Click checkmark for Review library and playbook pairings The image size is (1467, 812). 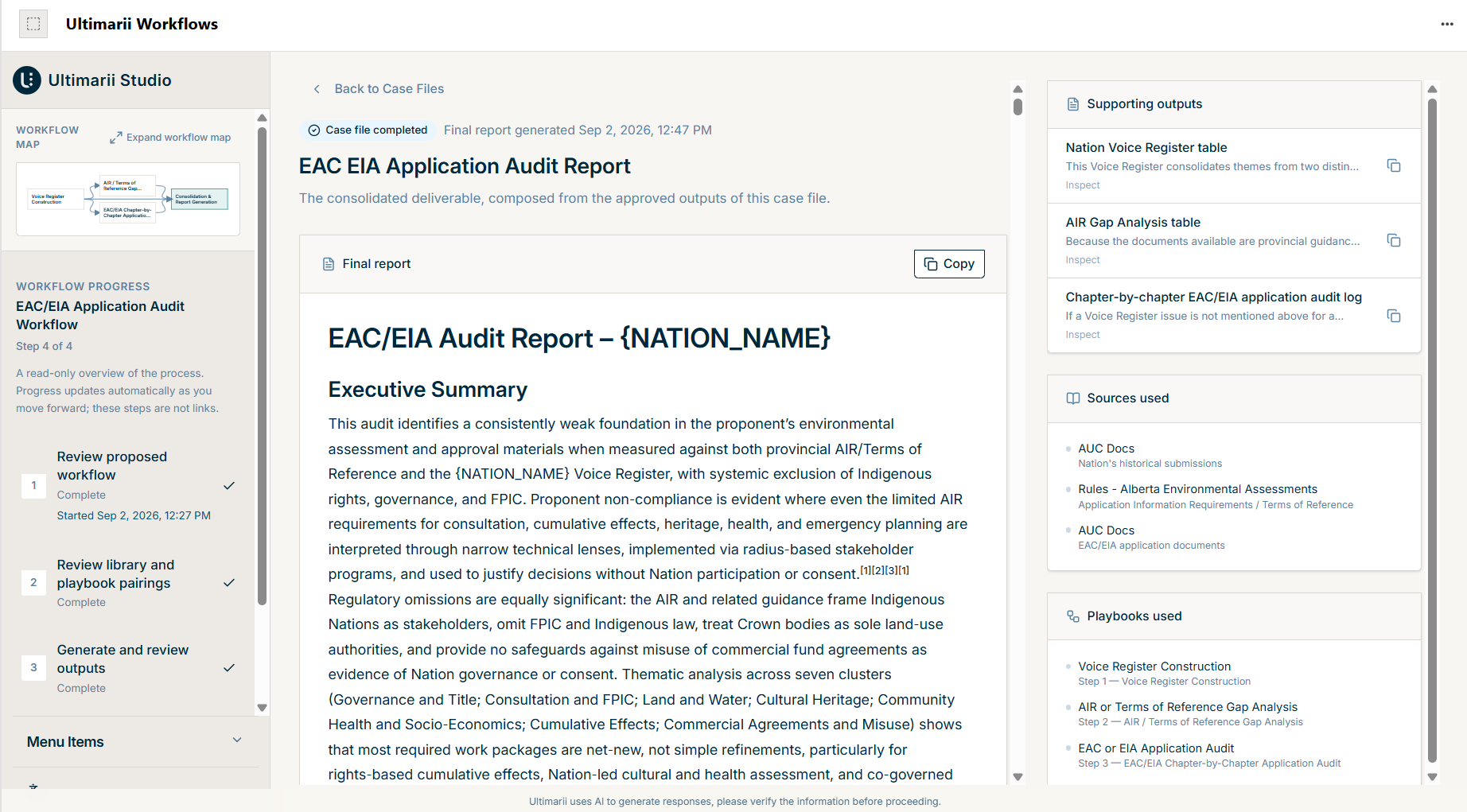click(x=229, y=583)
